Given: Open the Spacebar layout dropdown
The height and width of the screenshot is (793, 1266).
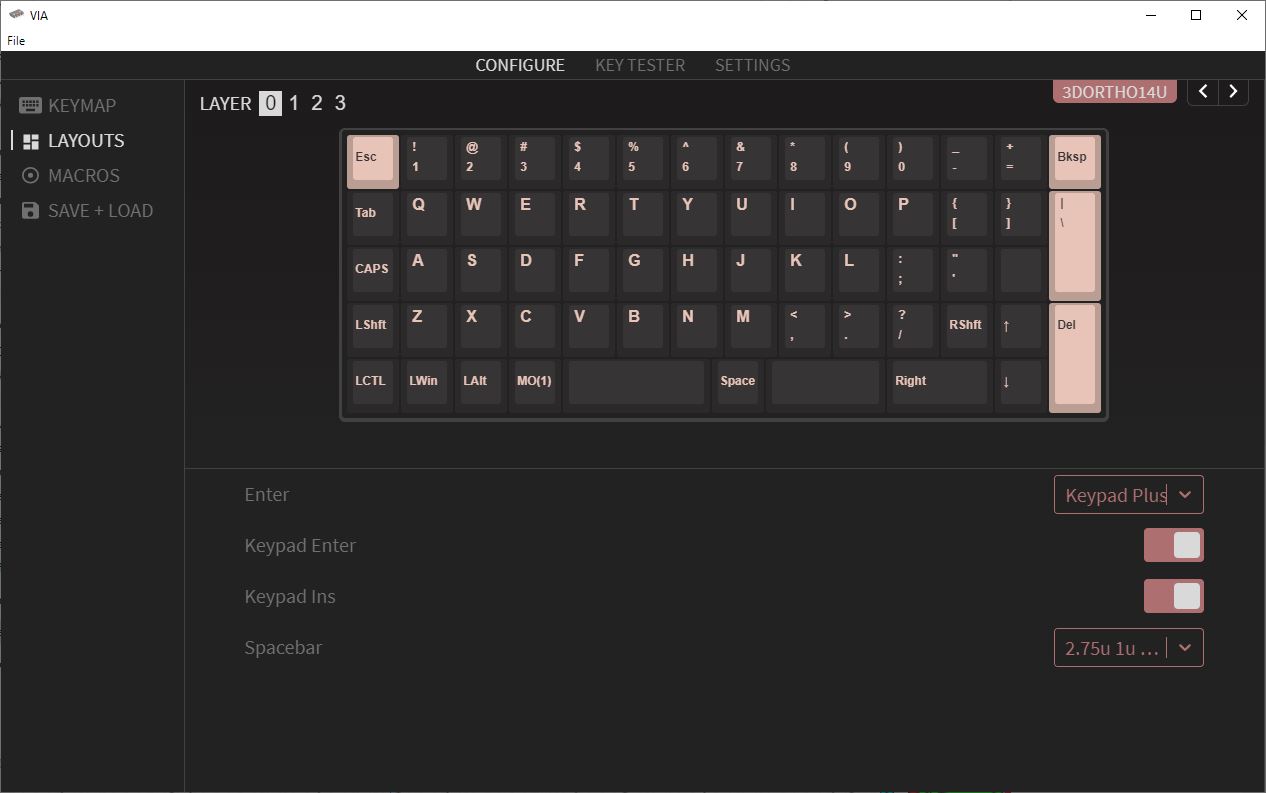Looking at the screenshot, I should click(1128, 647).
